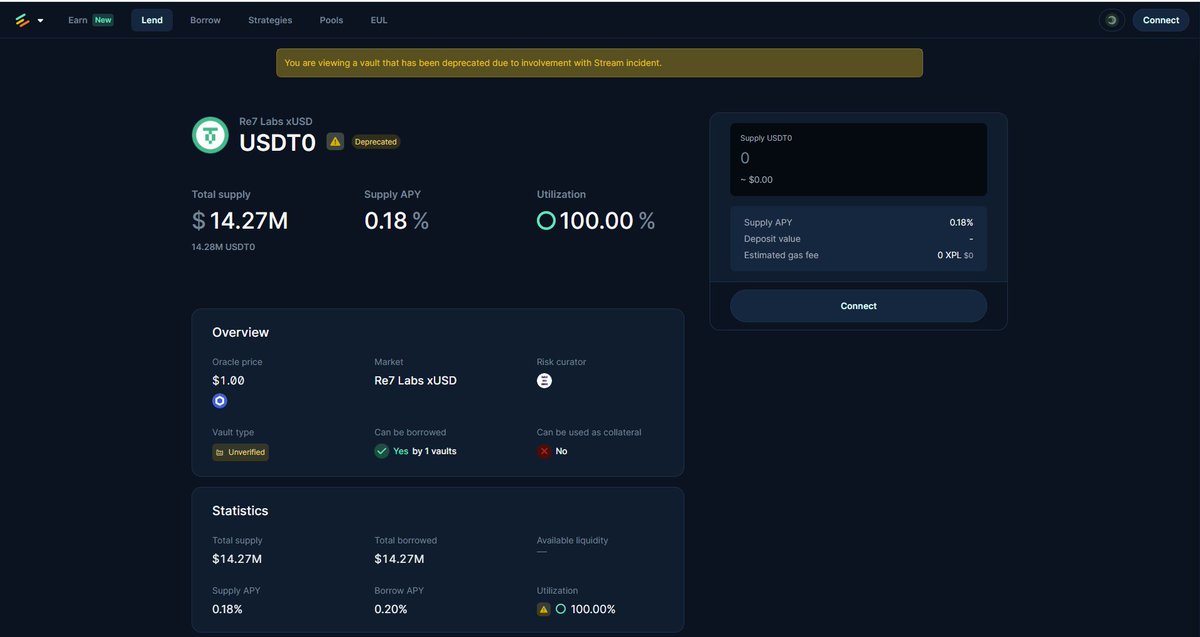Click the Supply USDT0 amount input
Image resolution: width=1200 pixels, height=637 pixels.
pyautogui.click(x=858, y=159)
